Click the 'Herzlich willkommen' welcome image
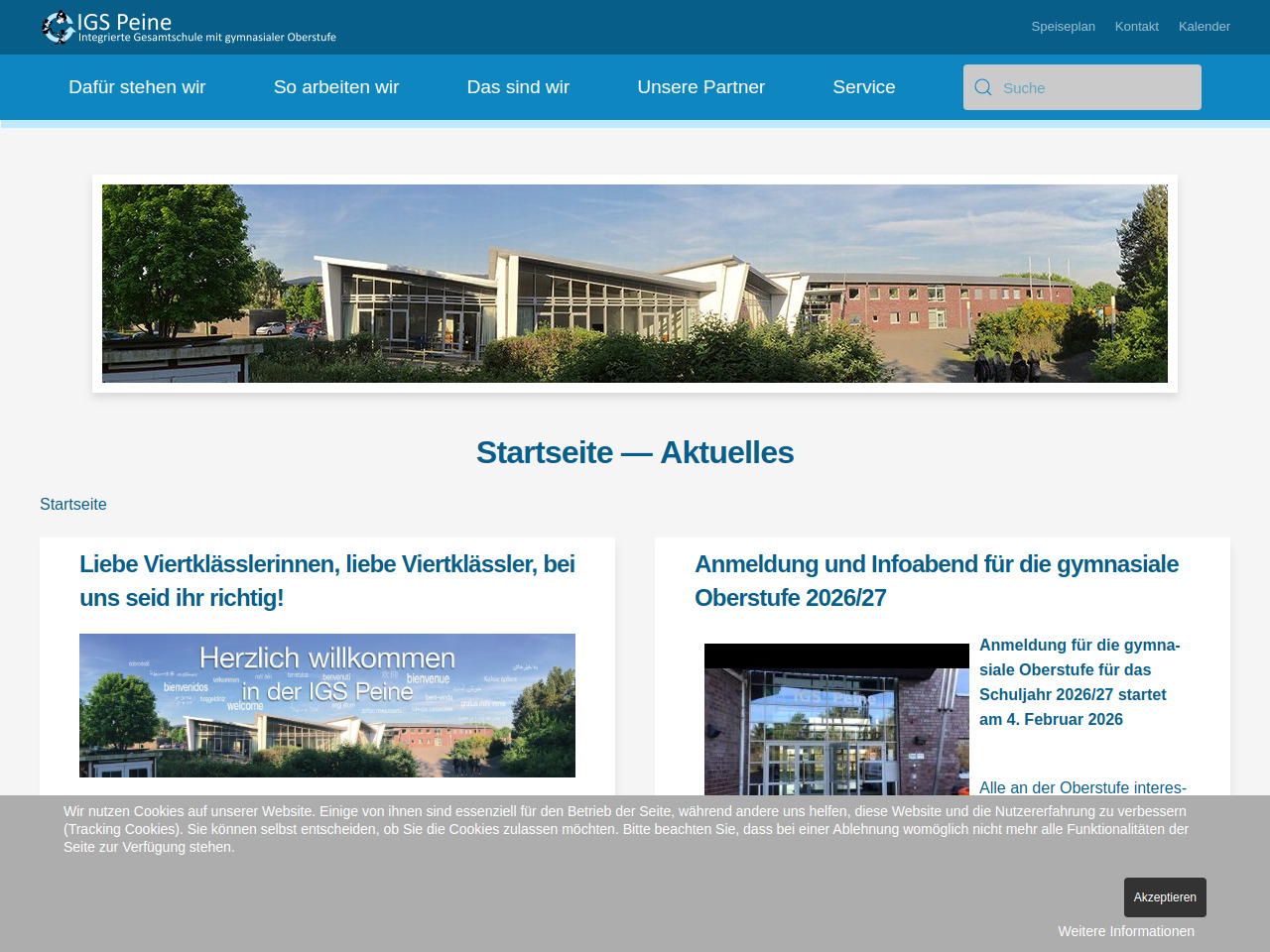The height and width of the screenshot is (952, 1270). coord(327,705)
